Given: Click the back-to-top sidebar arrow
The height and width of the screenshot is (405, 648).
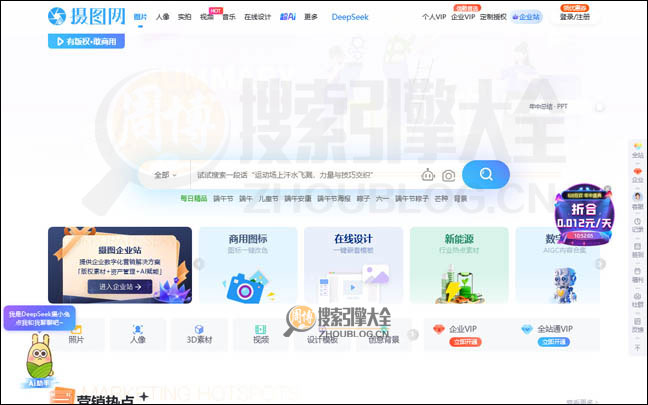Looking at the screenshot, I should click(638, 348).
